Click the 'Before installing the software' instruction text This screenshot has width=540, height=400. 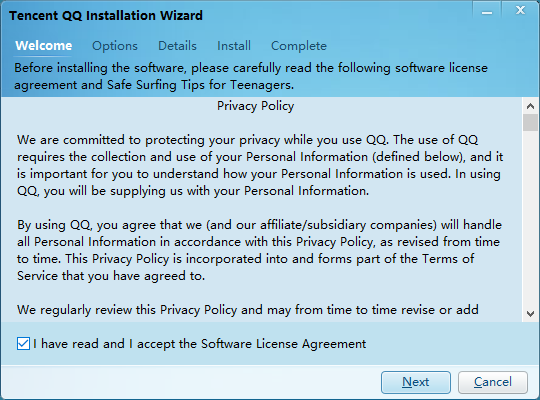251,76
